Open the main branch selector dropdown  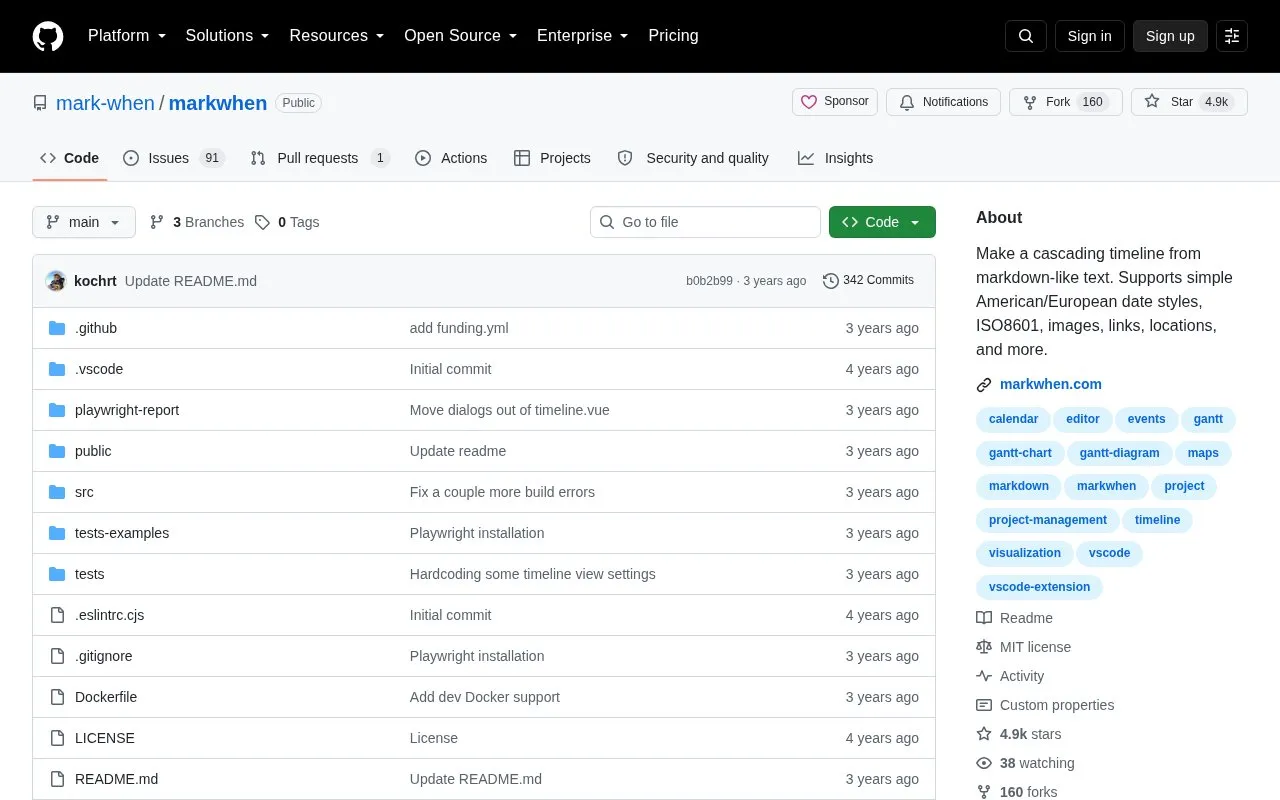click(x=84, y=222)
